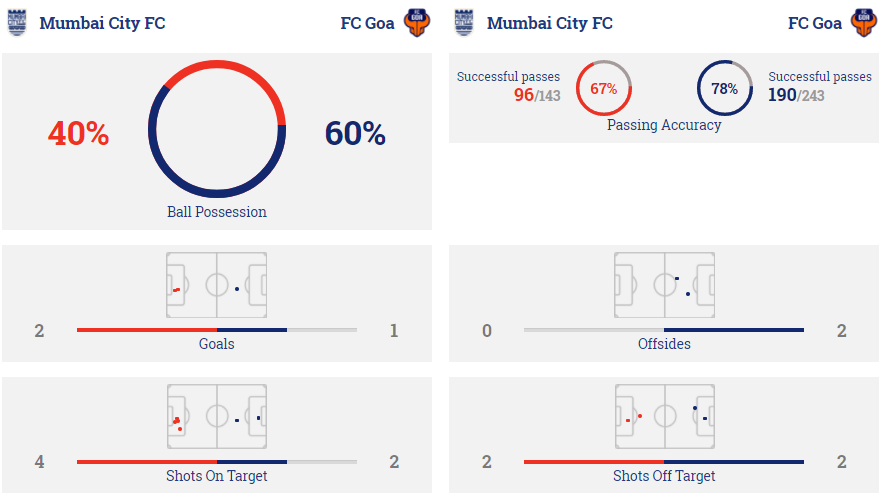
Task: Click the Ball Possession donut chart
Action: pyautogui.click(x=217, y=129)
